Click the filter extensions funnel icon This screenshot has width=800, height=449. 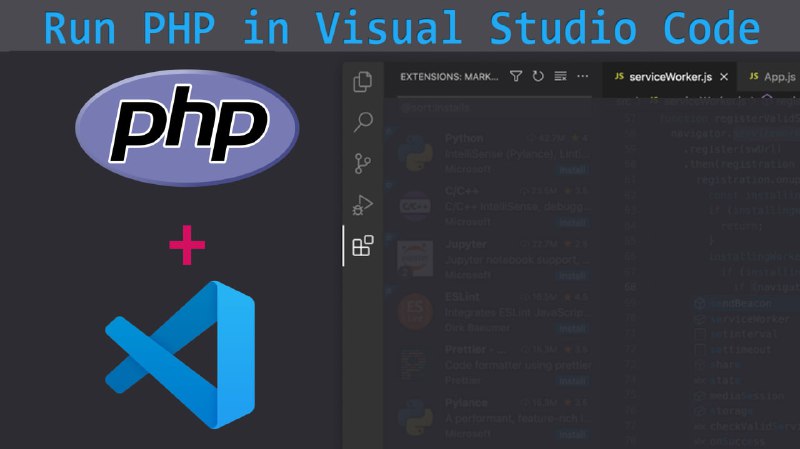click(x=516, y=77)
